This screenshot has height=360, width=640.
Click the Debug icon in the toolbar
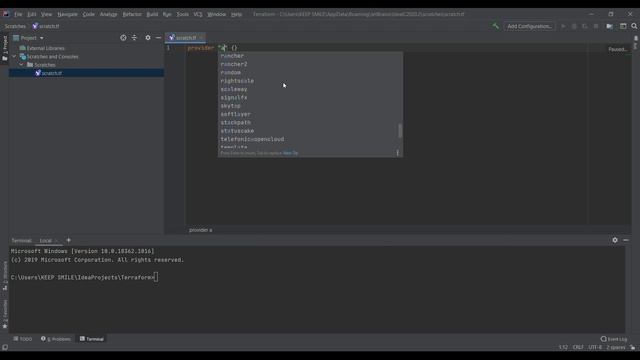click(x=574, y=26)
